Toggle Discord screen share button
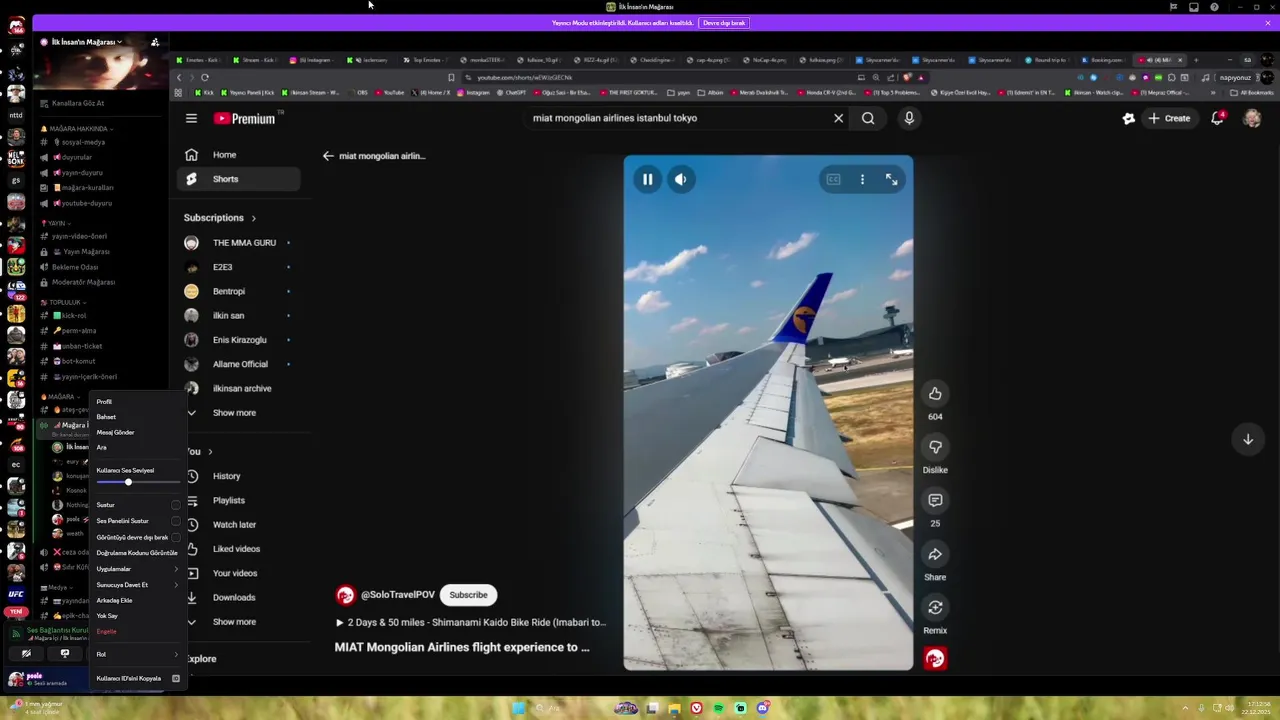 [65, 654]
